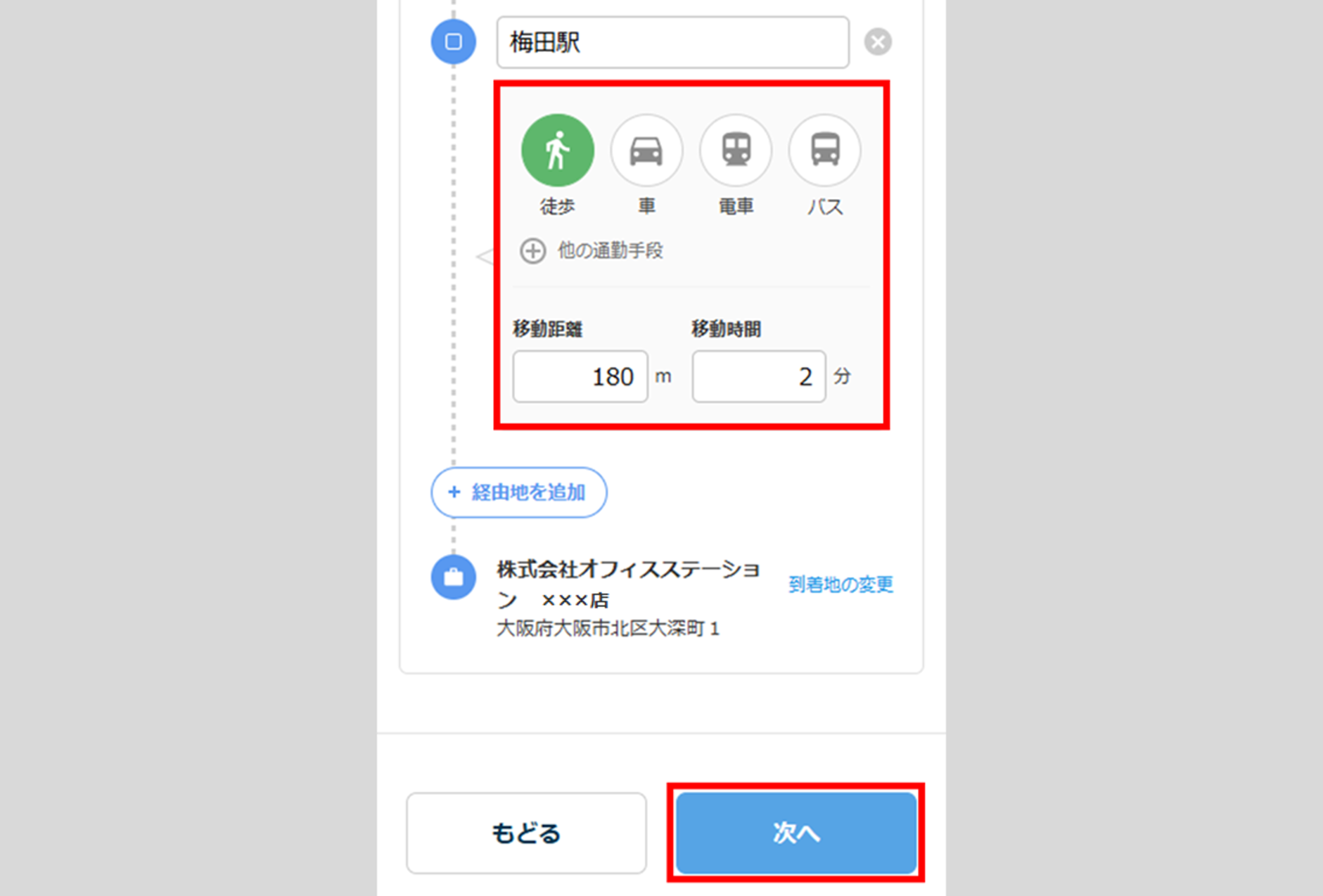Image resolution: width=1323 pixels, height=896 pixels.
Task: Click the 電車 label under train icon
Action: [x=735, y=206]
